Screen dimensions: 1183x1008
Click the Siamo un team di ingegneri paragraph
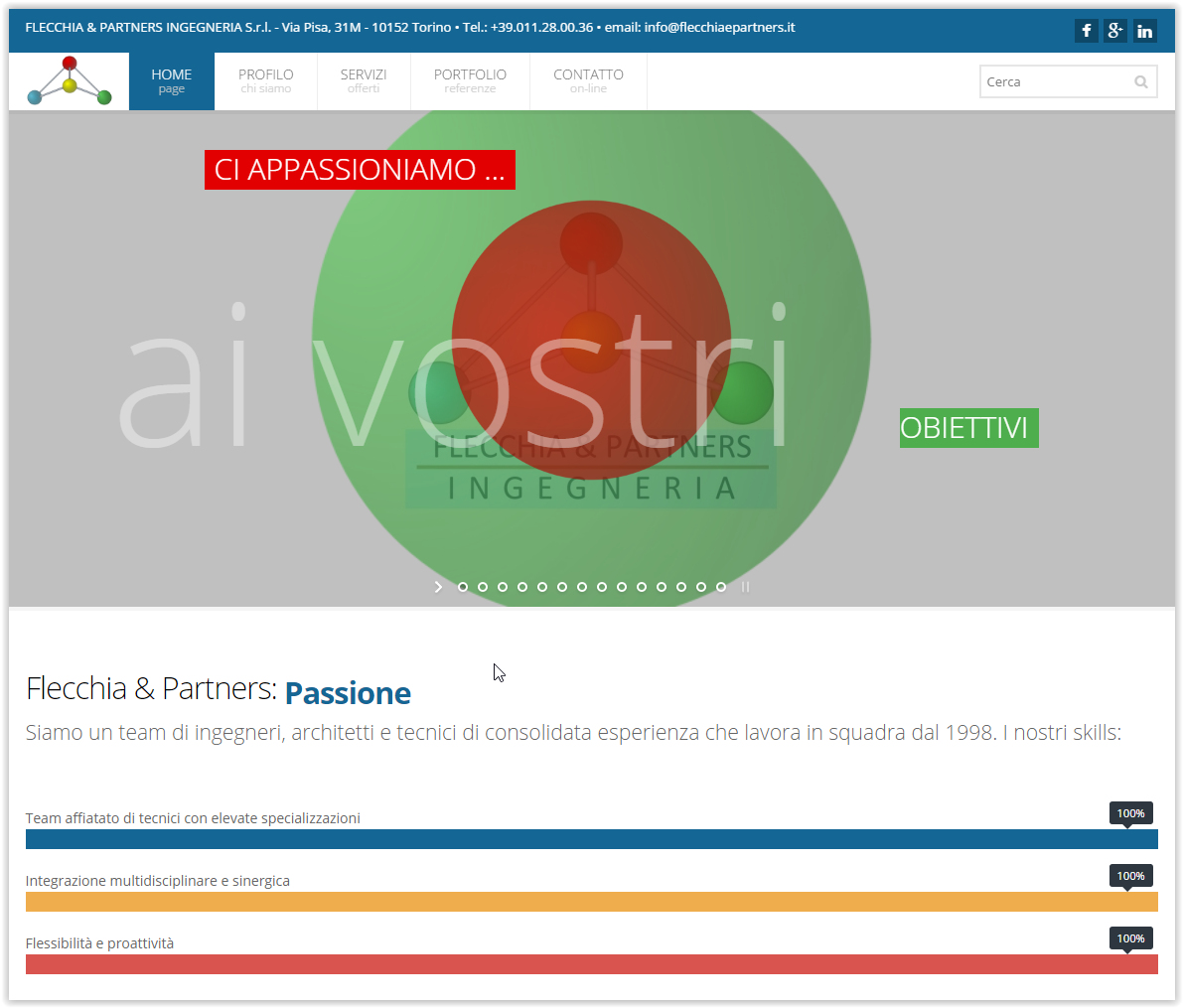click(x=573, y=733)
